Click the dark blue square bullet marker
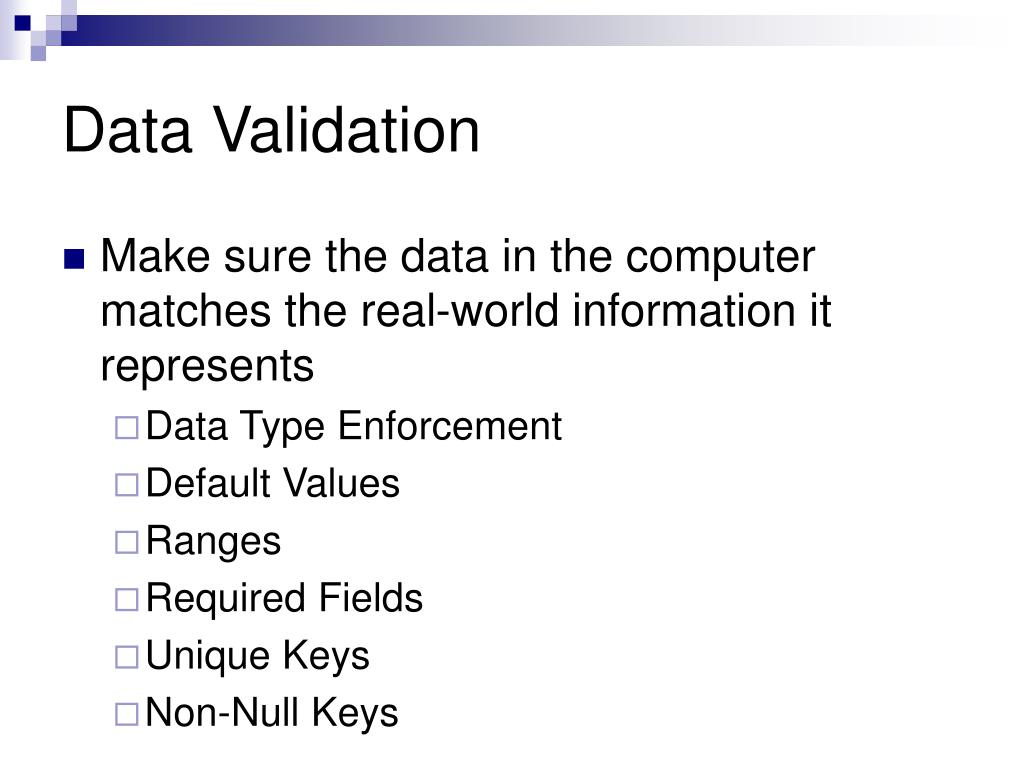The height and width of the screenshot is (768, 1024). [x=74, y=259]
